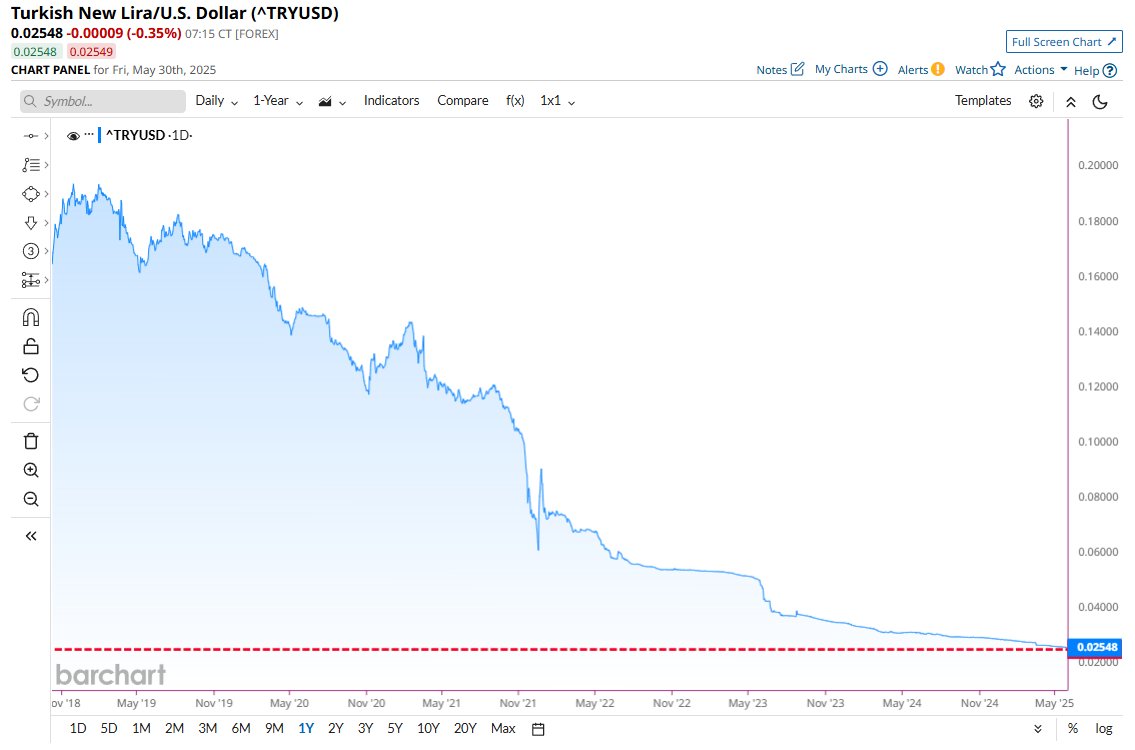Viewport: 1135px width, 750px height.
Task: Zoom in on the chart
Action: [30, 470]
